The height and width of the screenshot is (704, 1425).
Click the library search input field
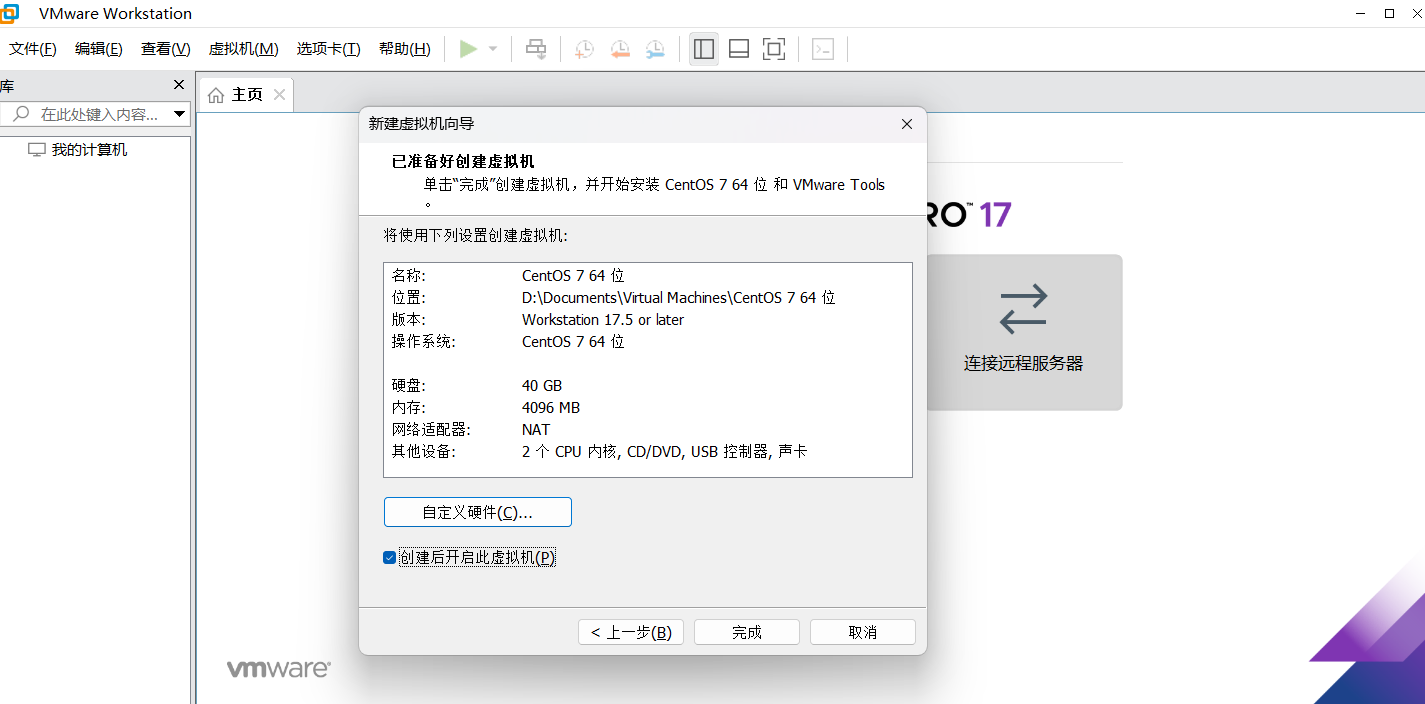[99, 115]
